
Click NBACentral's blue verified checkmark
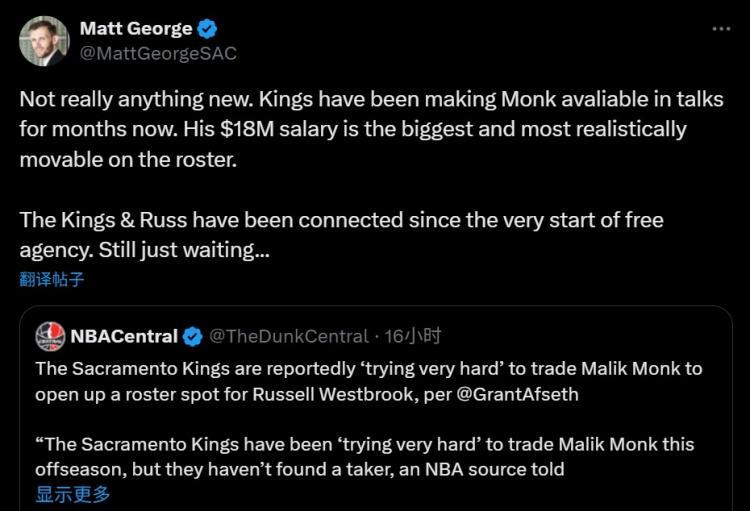tap(193, 336)
